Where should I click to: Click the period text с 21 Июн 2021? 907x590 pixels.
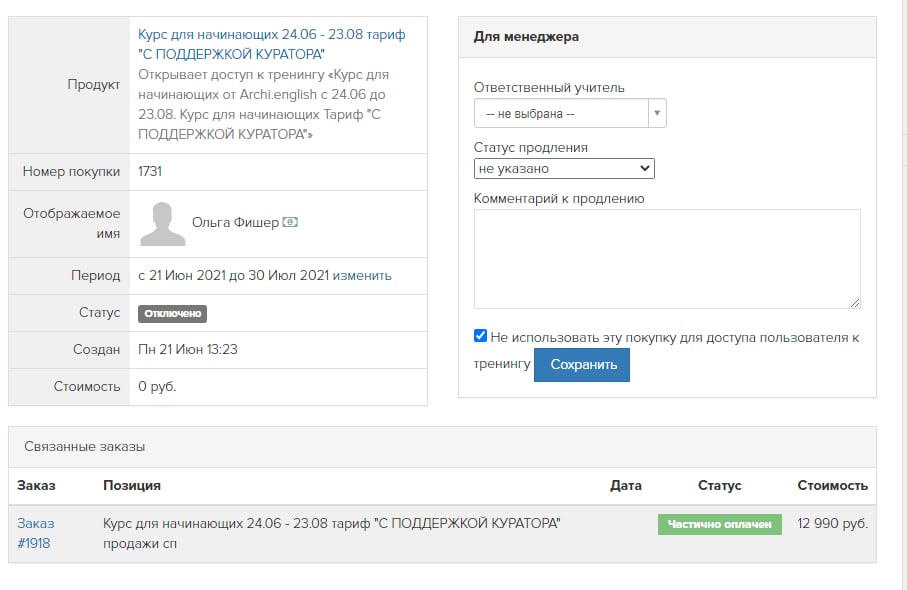(182, 276)
